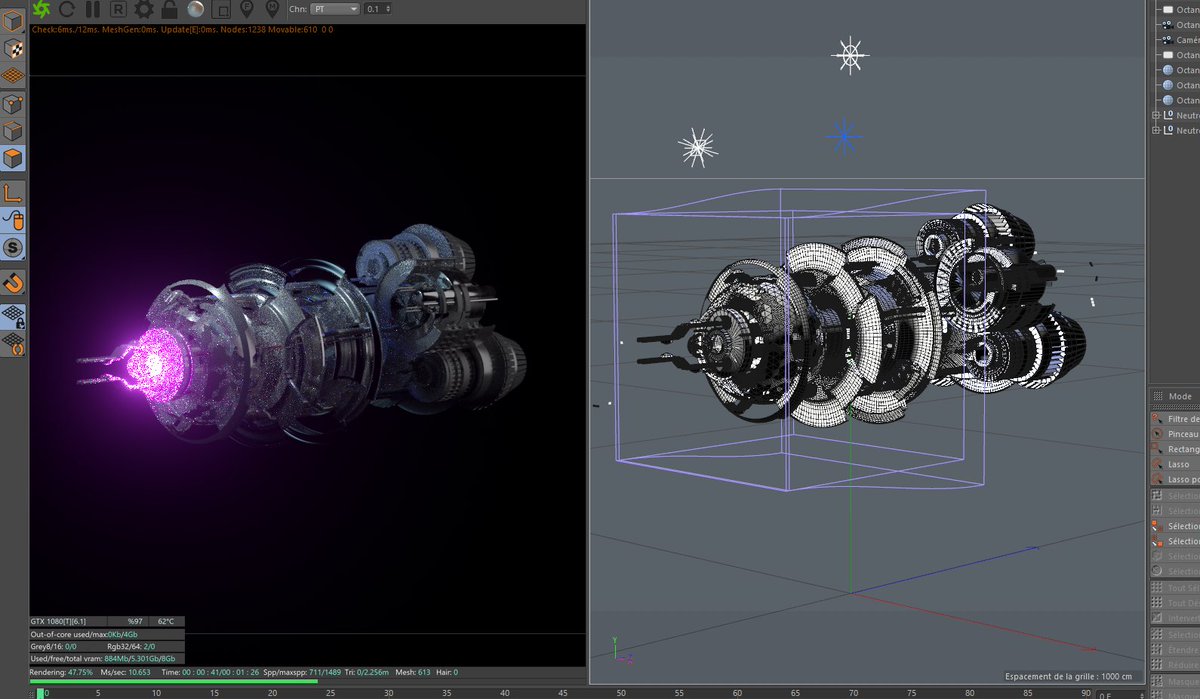
Task: Adjust the 0.1 value stepper arrows
Action: 387,8
